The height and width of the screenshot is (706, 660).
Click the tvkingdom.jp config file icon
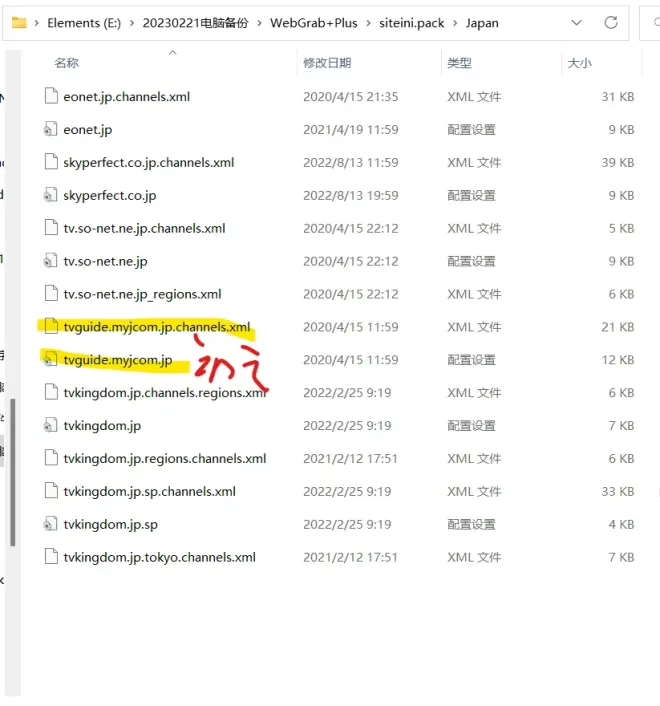pos(50,426)
